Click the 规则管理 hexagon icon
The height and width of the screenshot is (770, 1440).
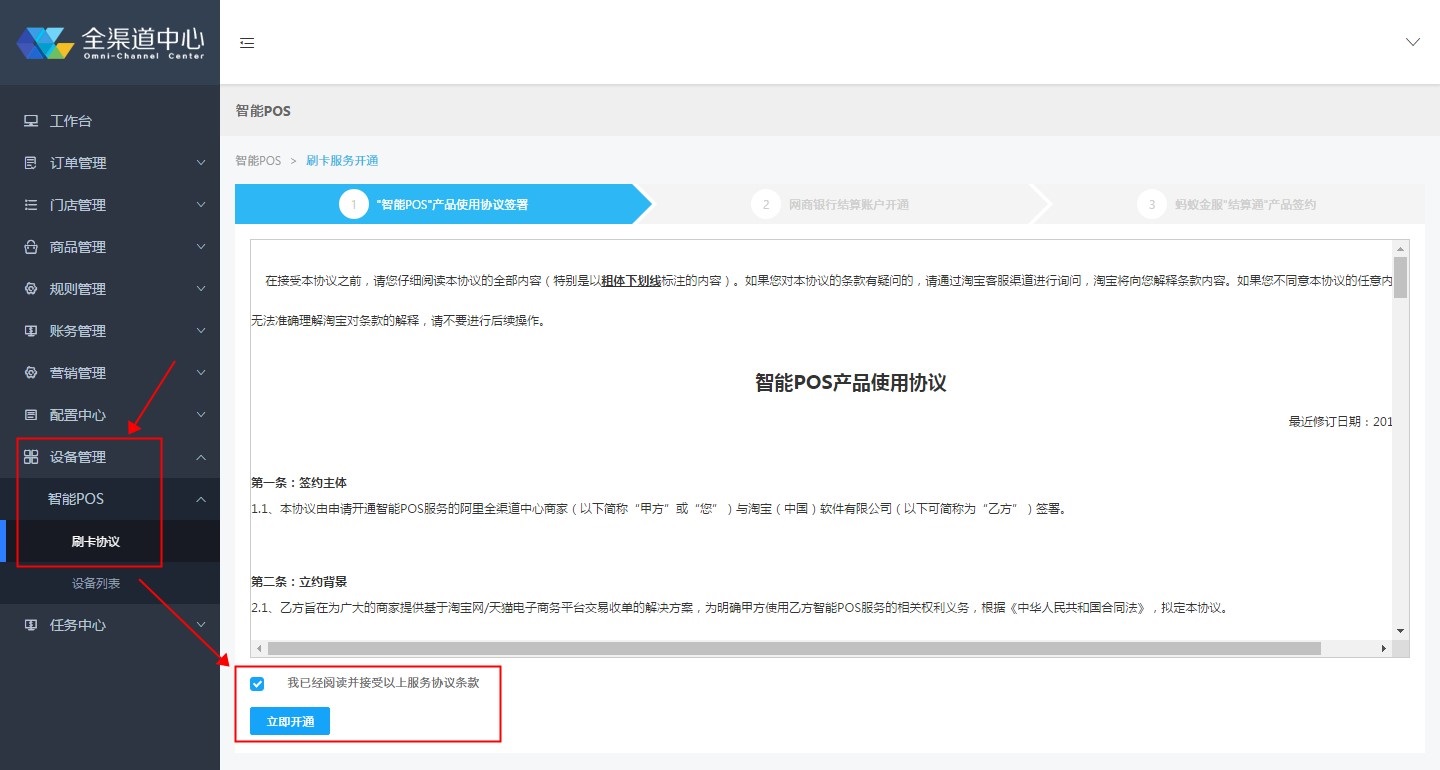31,289
